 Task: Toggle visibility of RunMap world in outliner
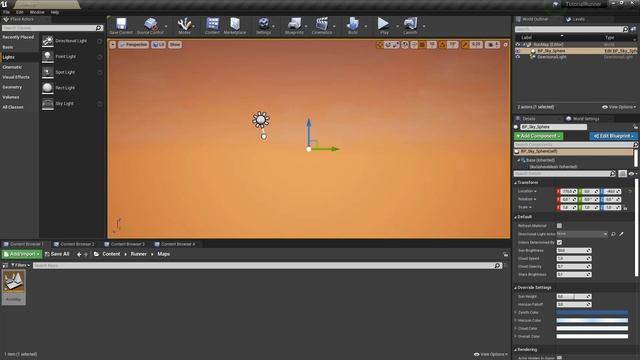pyautogui.click(x=518, y=44)
